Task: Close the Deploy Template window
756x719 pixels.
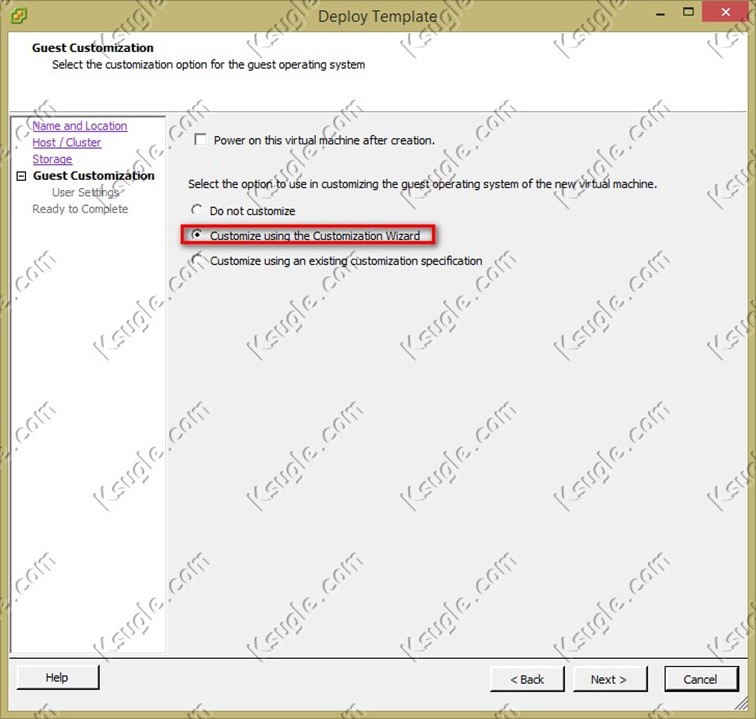Action: pos(726,13)
